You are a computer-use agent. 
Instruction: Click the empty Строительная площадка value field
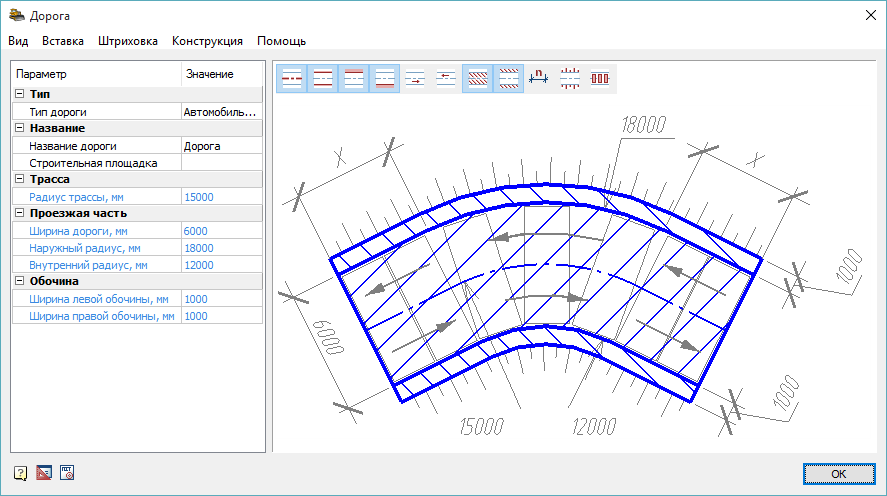tap(222, 163)
